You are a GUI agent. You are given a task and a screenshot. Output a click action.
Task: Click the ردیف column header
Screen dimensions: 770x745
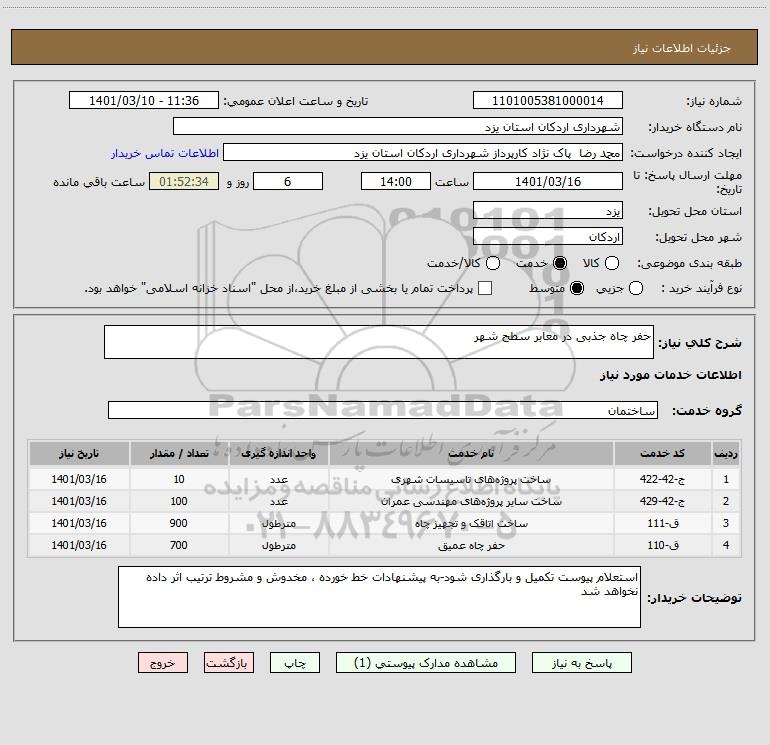coord(726,453)
